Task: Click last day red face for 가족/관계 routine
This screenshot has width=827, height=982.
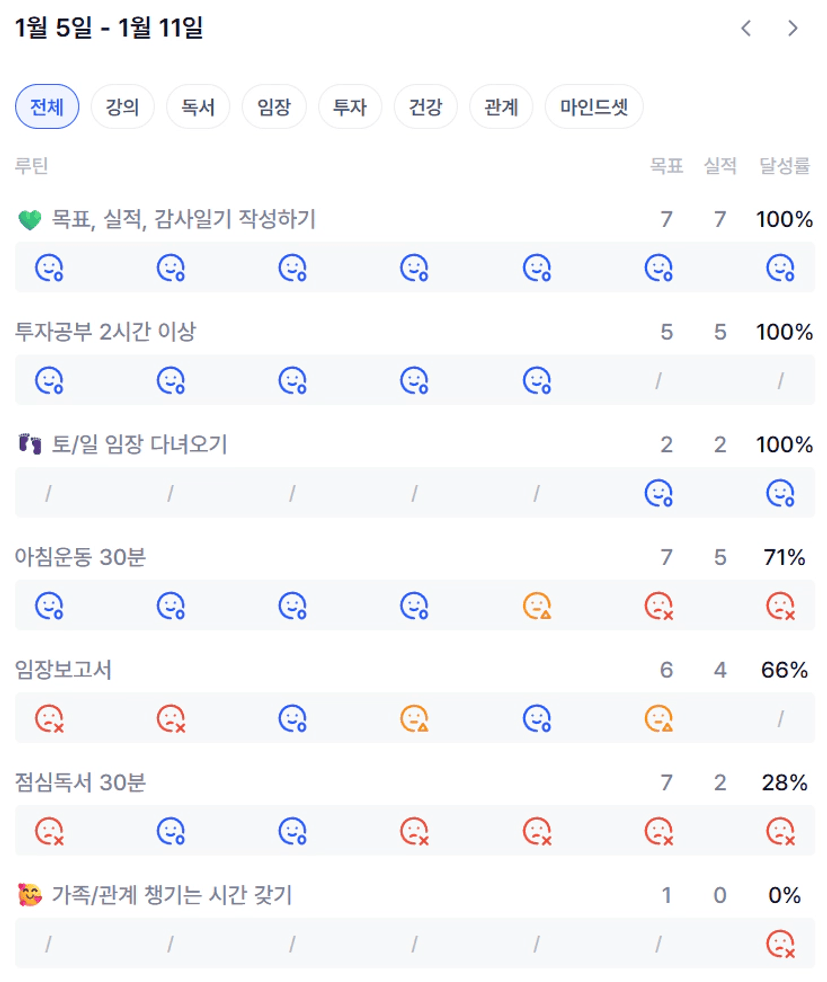Action: [x=780, y=943]
